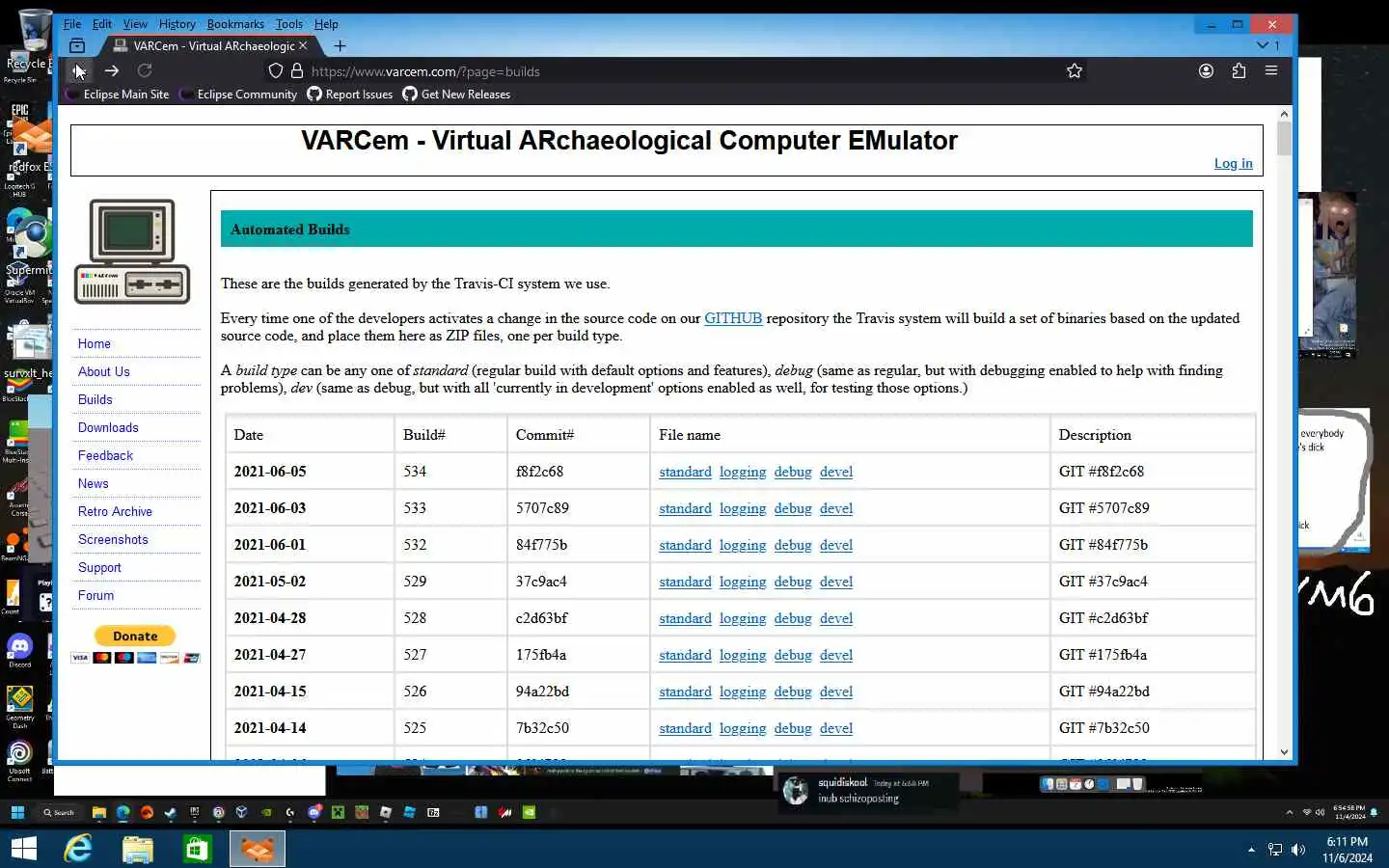Click the page scrollbar up arrow
The height and width of the screenshot is (868, 1389).
point(1284,114)
